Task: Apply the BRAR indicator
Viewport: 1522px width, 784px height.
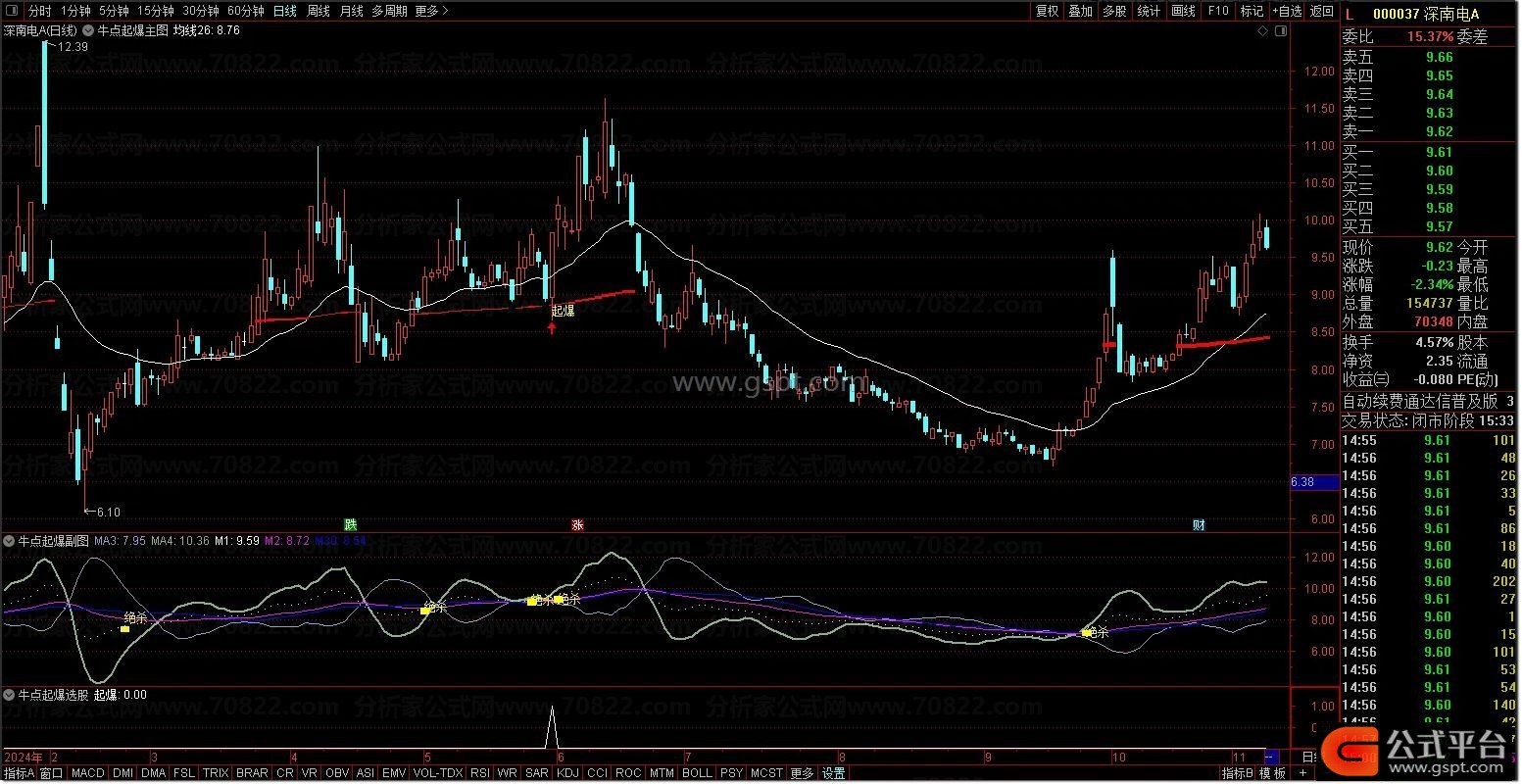Action: point(252,773)
